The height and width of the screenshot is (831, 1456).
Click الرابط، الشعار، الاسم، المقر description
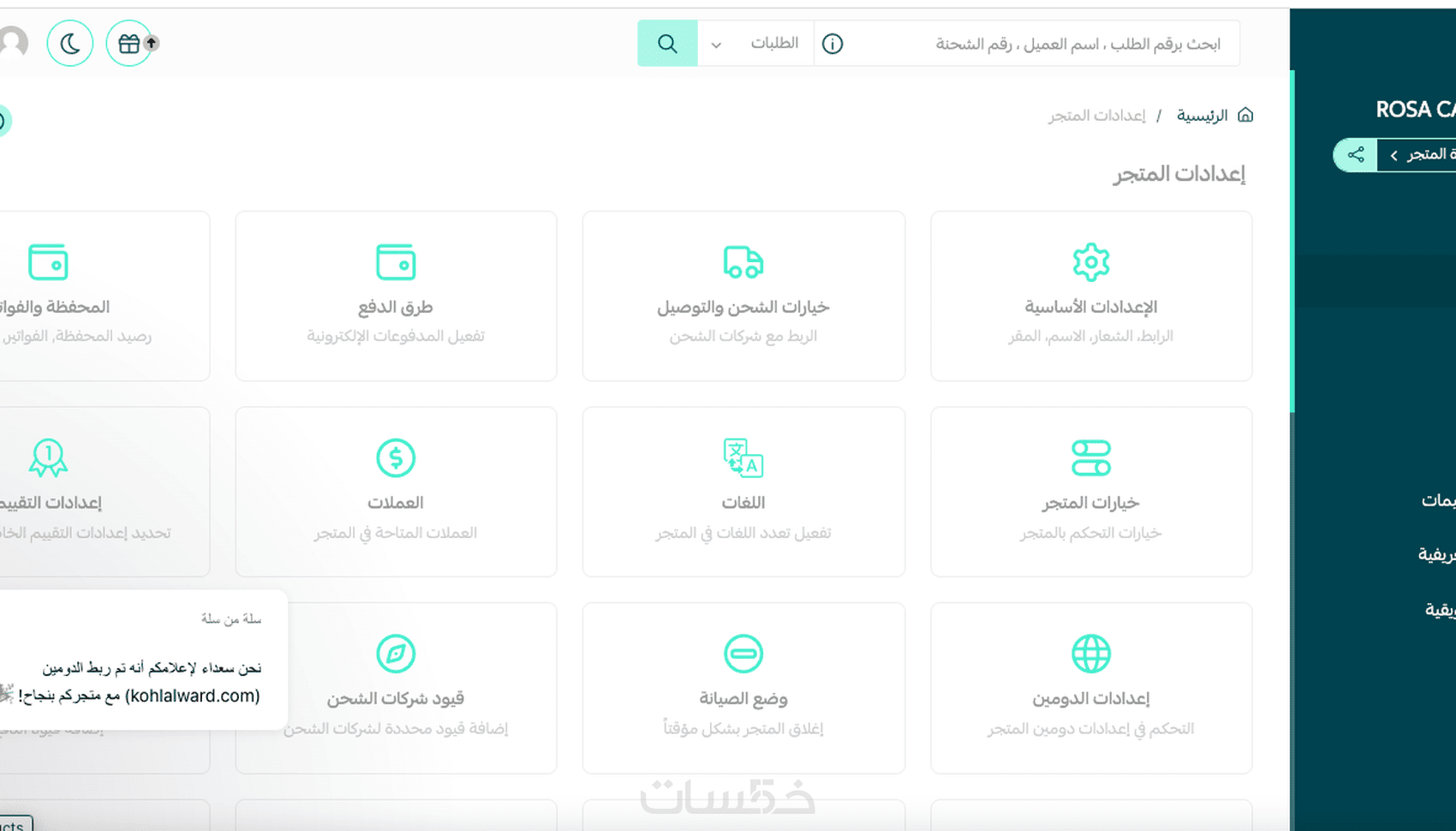(x=1091, y=336)
